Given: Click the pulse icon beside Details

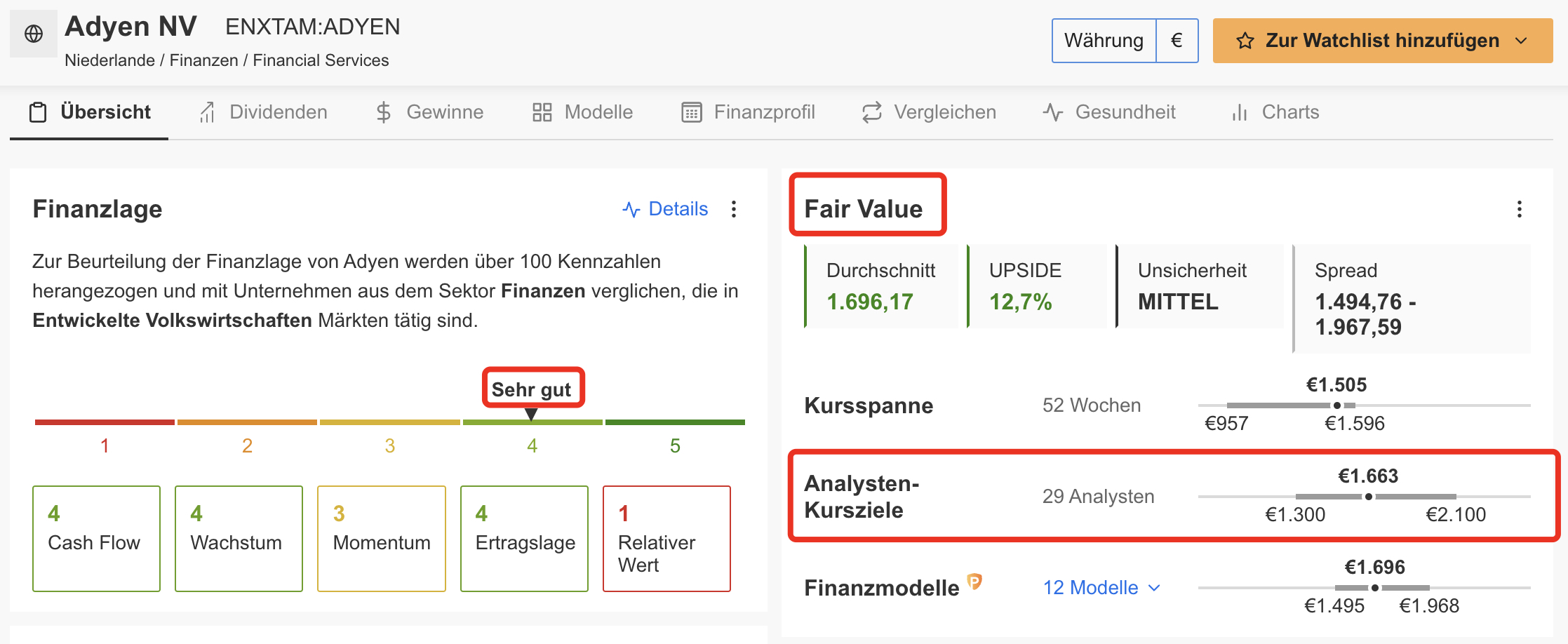Looking at the screenshot, I should tap(631, 209).
